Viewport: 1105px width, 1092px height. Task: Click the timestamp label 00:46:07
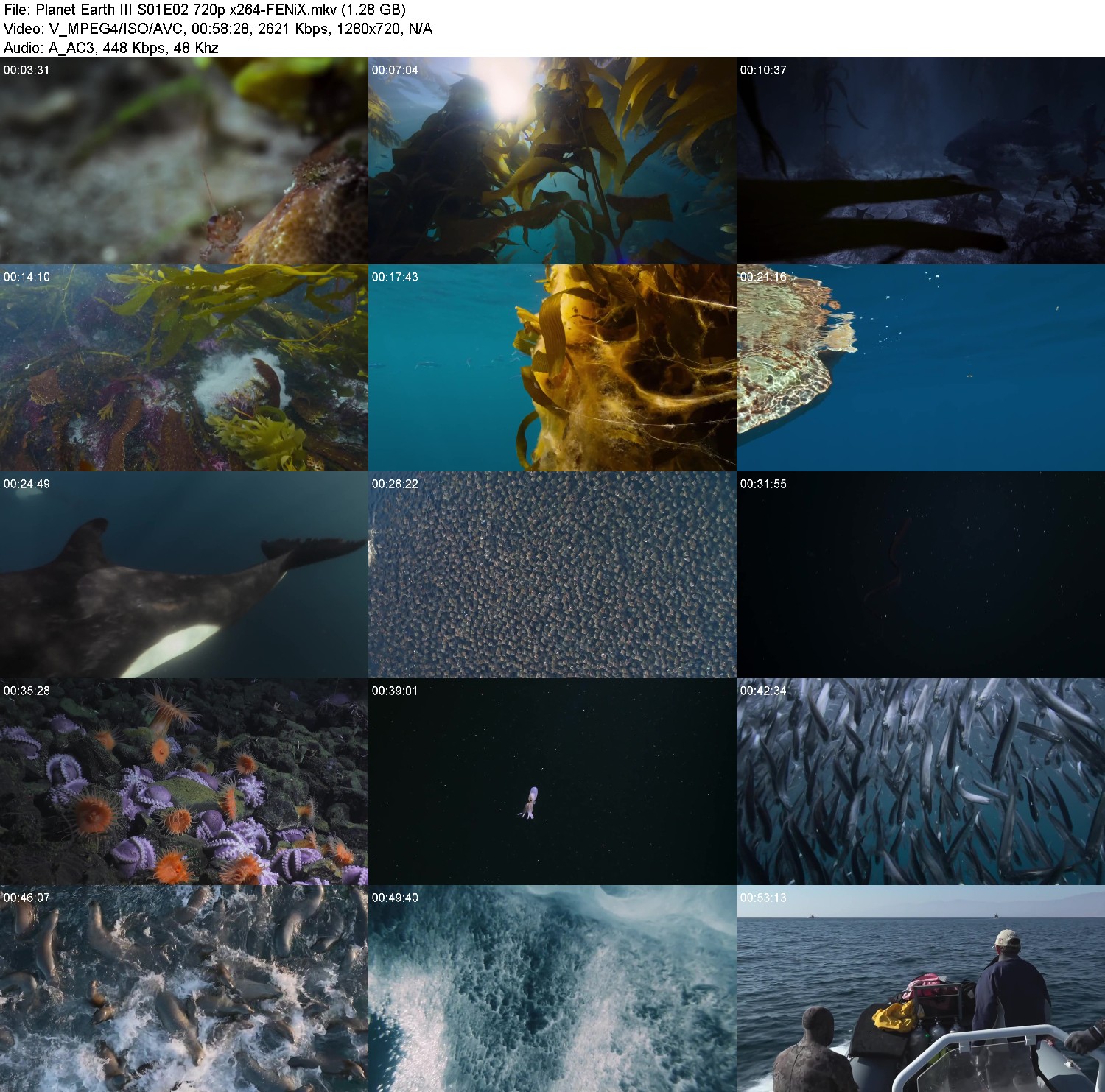coord(27,898)
